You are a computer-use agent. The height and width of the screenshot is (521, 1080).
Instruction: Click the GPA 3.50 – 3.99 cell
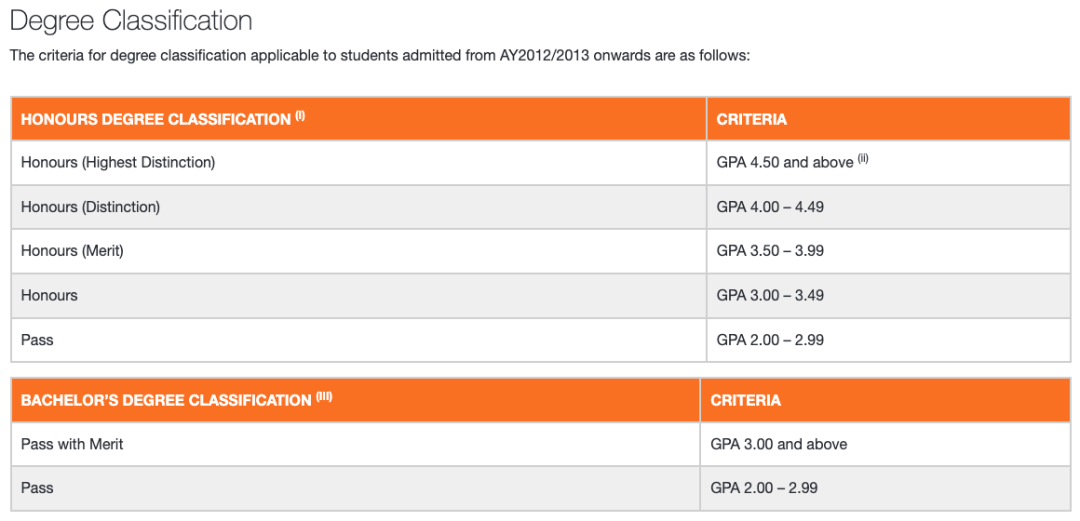(x=888, y=252)
